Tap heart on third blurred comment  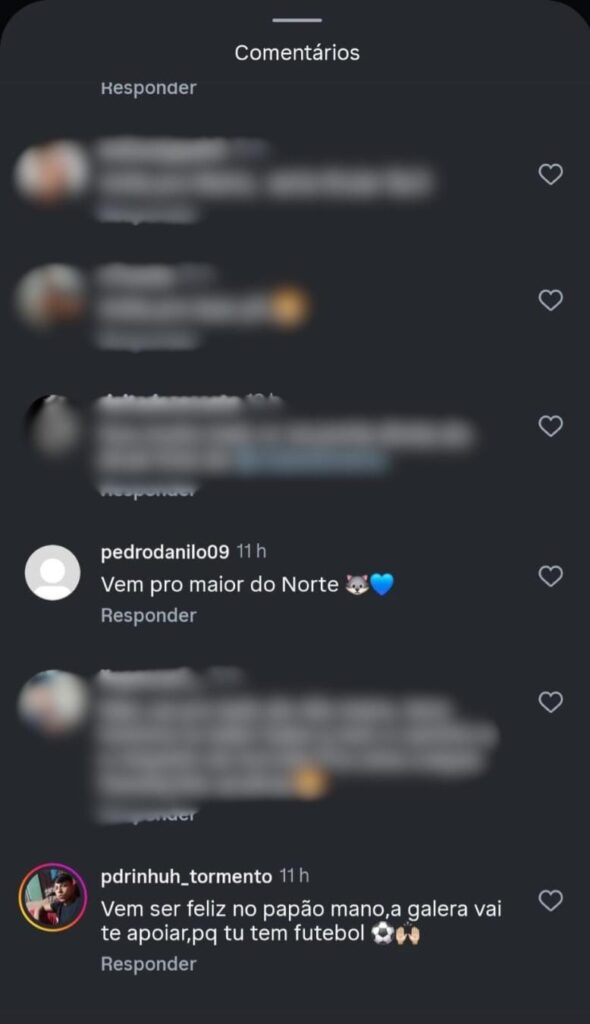coord(550,426)
